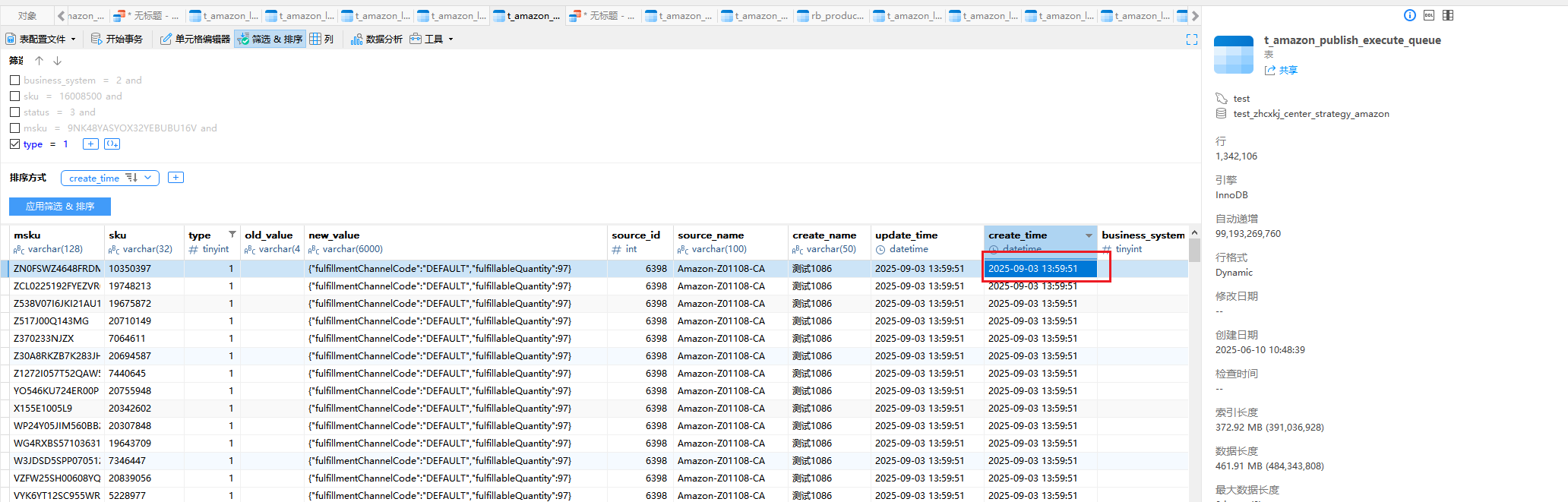The image size is (1568, 502).
Task: Open 数据分析 data analysis tool
Action: click(x=377, y=39)
